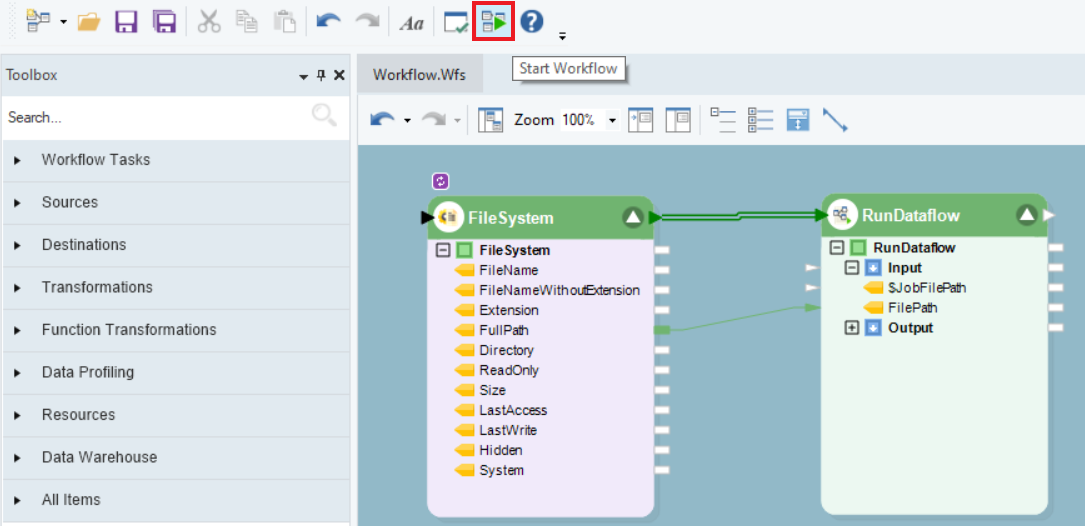
Task: Collapse the RunDataflow object with triangle button
Action: (x=1026, y=214)
